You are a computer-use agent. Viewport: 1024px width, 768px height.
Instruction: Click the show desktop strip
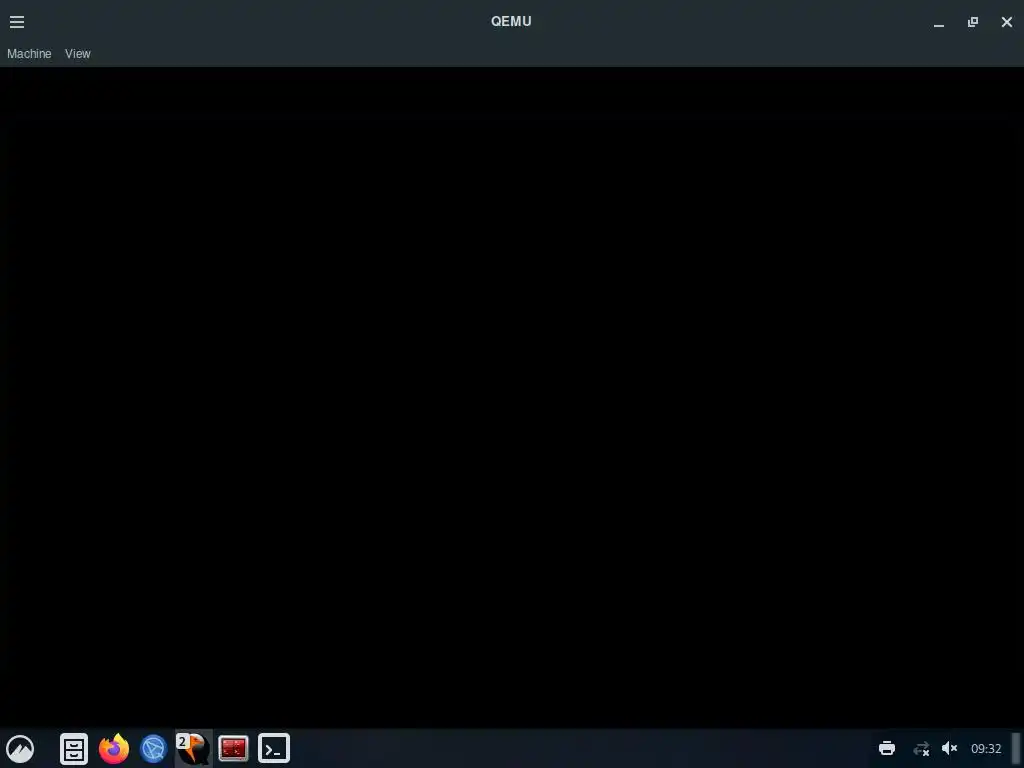click(1016, 748)
